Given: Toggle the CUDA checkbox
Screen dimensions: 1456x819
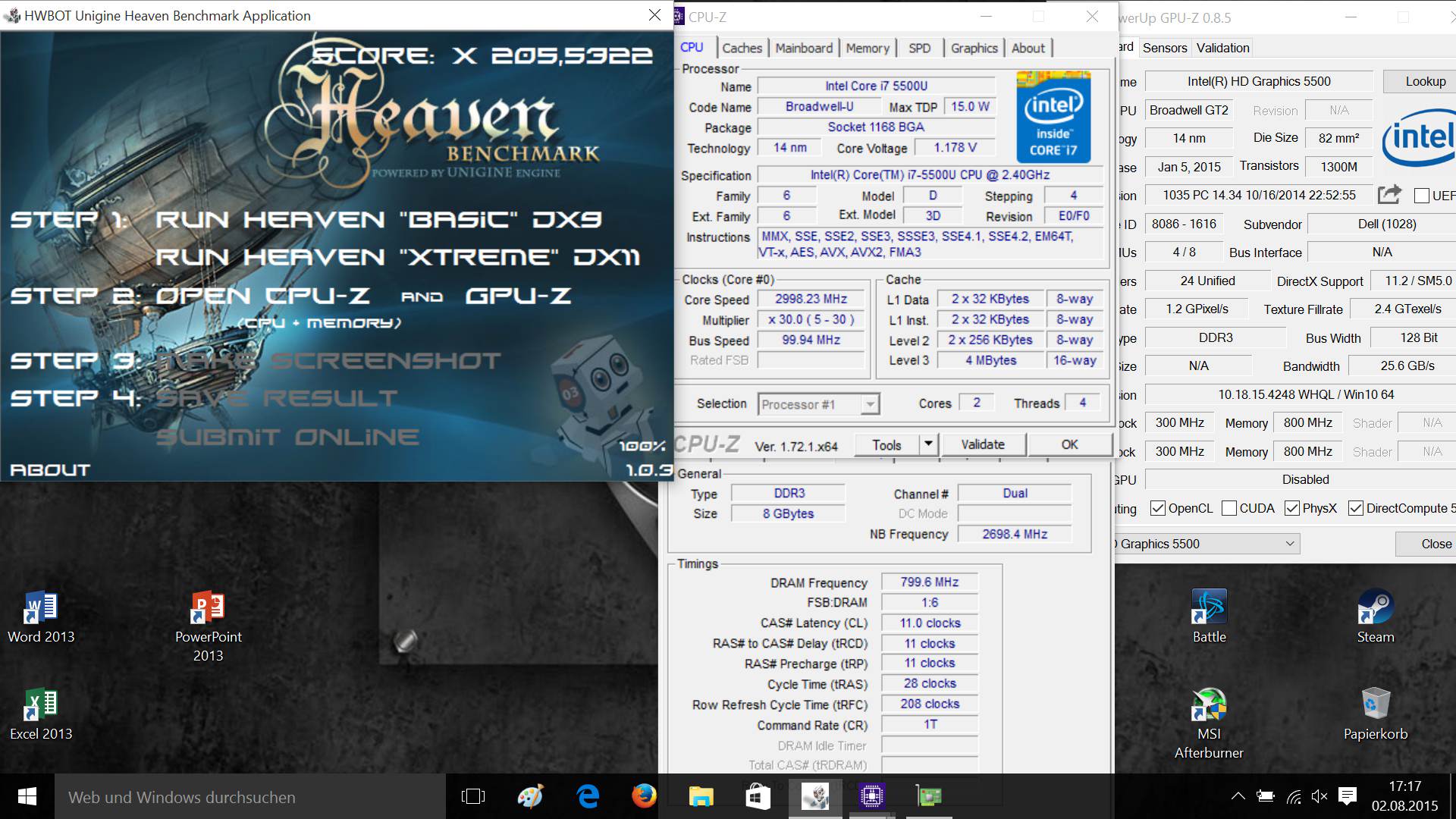Looking at the screenshot, I should [1229, 508].
